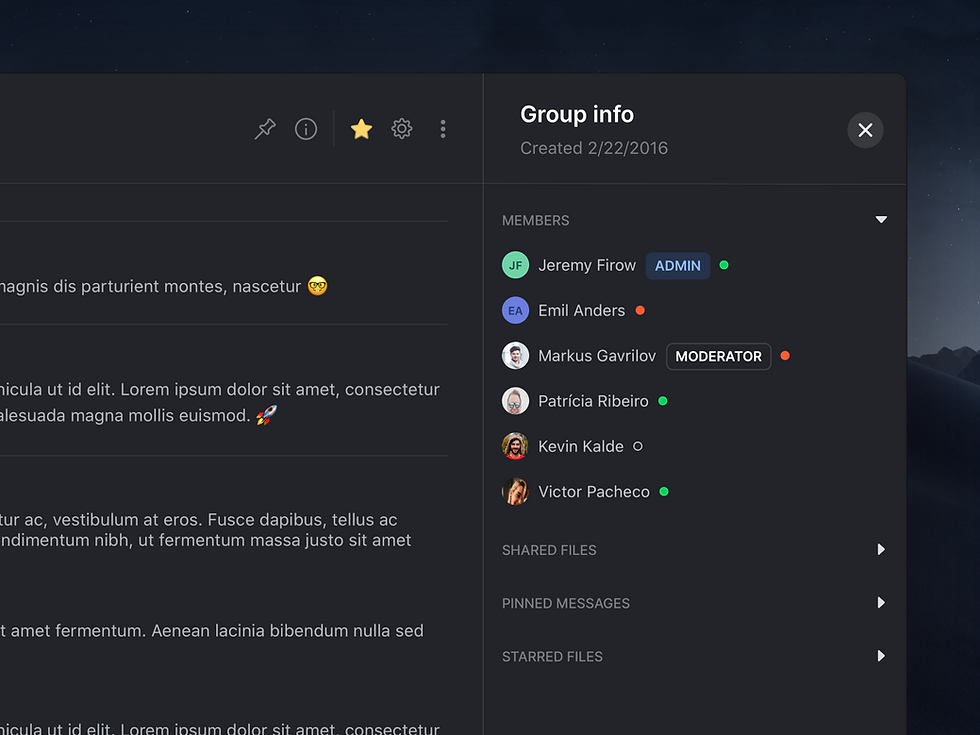Click the MEMBERS section heading

tap(536, 221)
